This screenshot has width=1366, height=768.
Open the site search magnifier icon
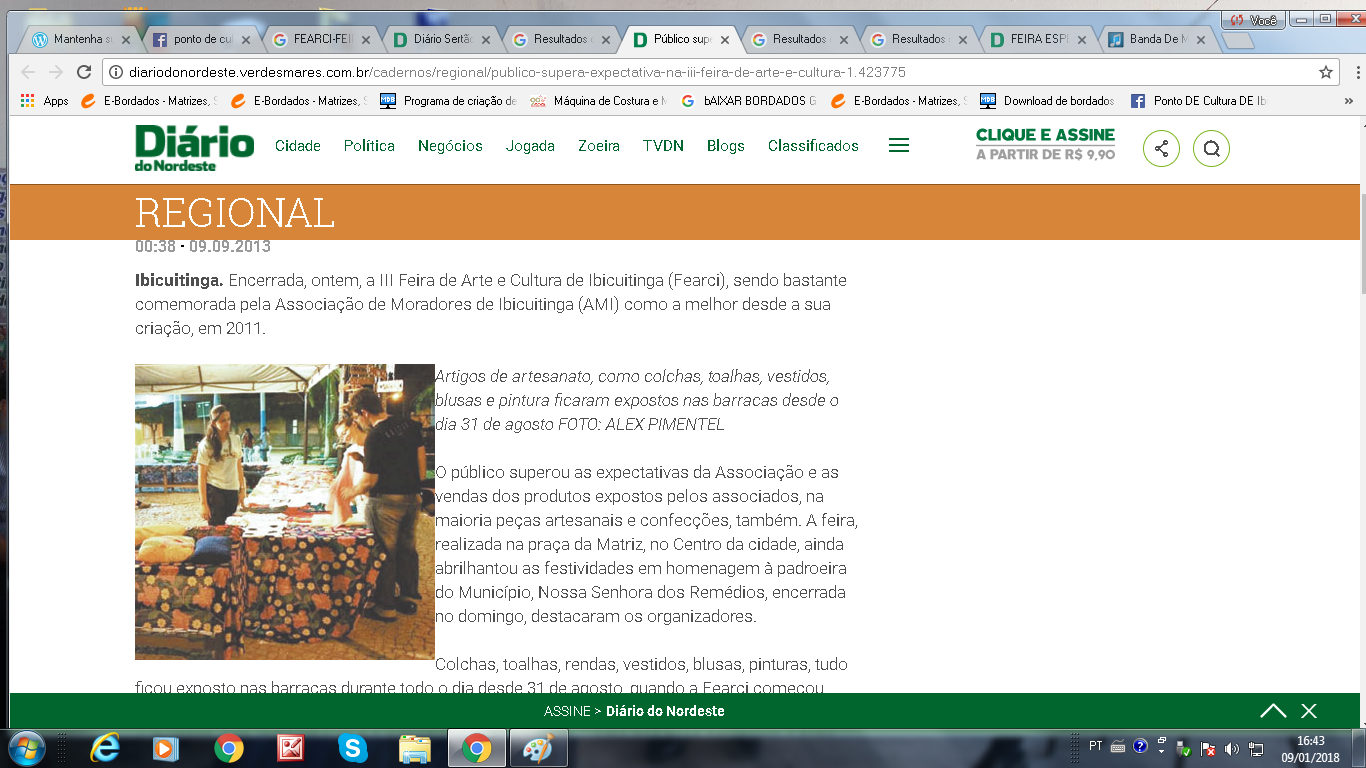pyautogui.click(x=1211, y=149)
